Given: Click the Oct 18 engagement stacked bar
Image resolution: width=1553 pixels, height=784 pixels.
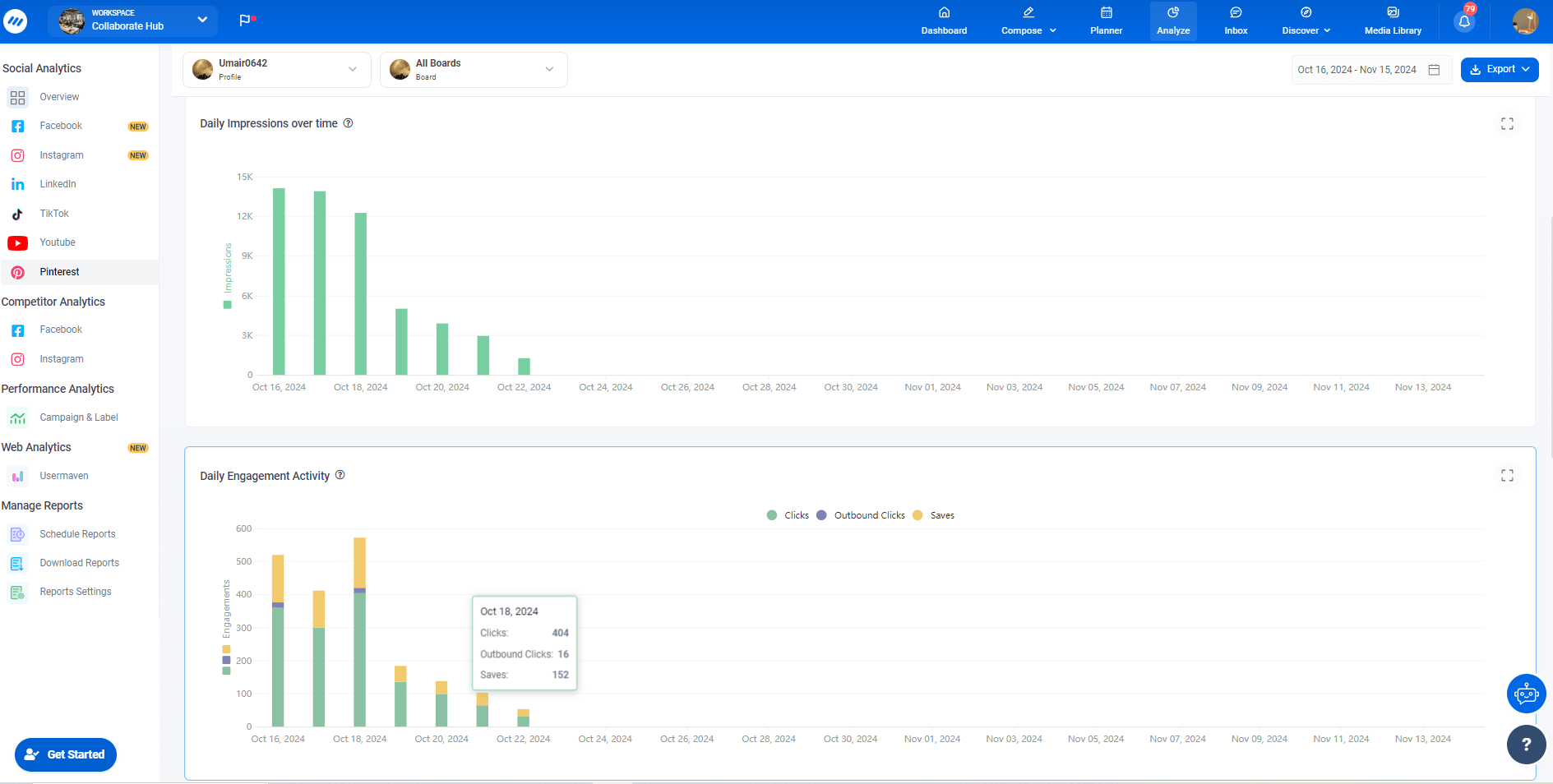Looking at the screenshot, I should click(x=359, y=632).
